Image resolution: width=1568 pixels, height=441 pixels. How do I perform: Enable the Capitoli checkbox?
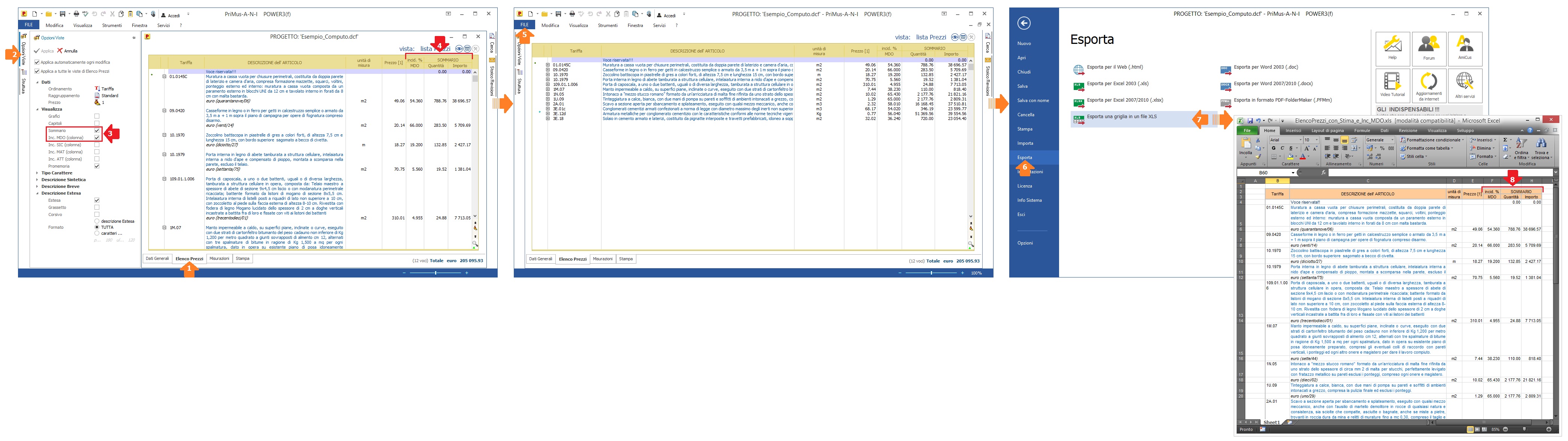click(97, 123)
